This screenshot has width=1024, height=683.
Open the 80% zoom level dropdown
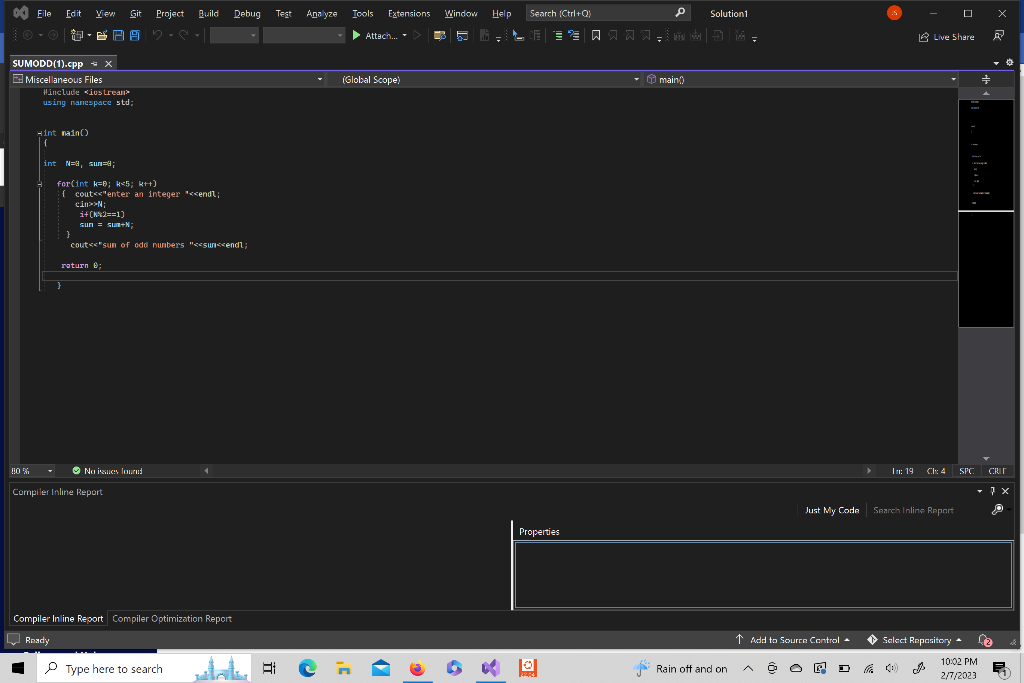tap(50, 471)
